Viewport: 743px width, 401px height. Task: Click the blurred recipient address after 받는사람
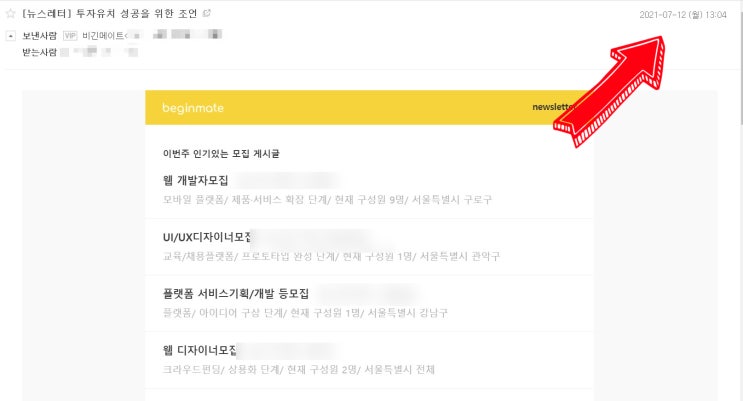(100, 52)
